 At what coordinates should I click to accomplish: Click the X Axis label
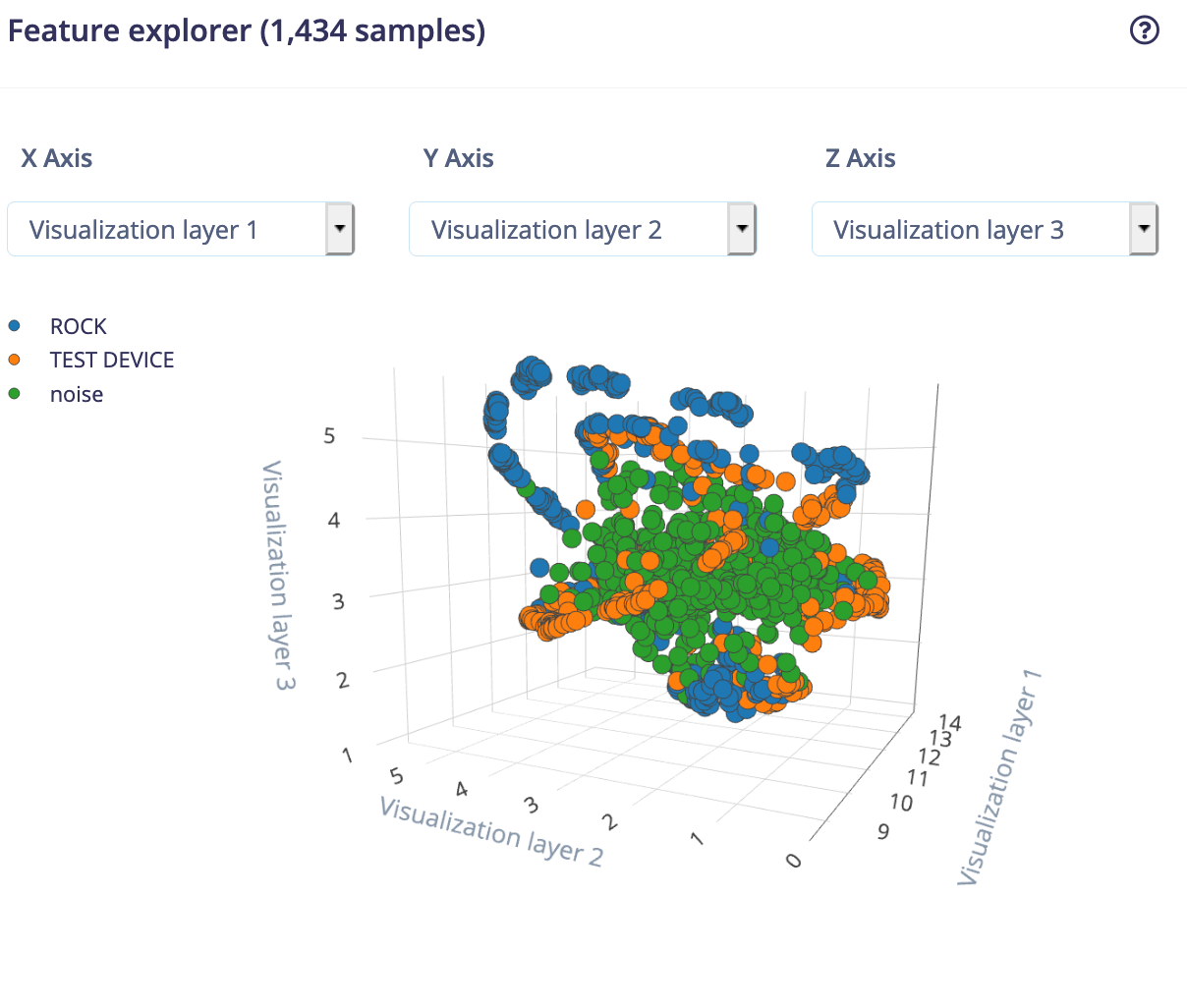click(57, 158)
